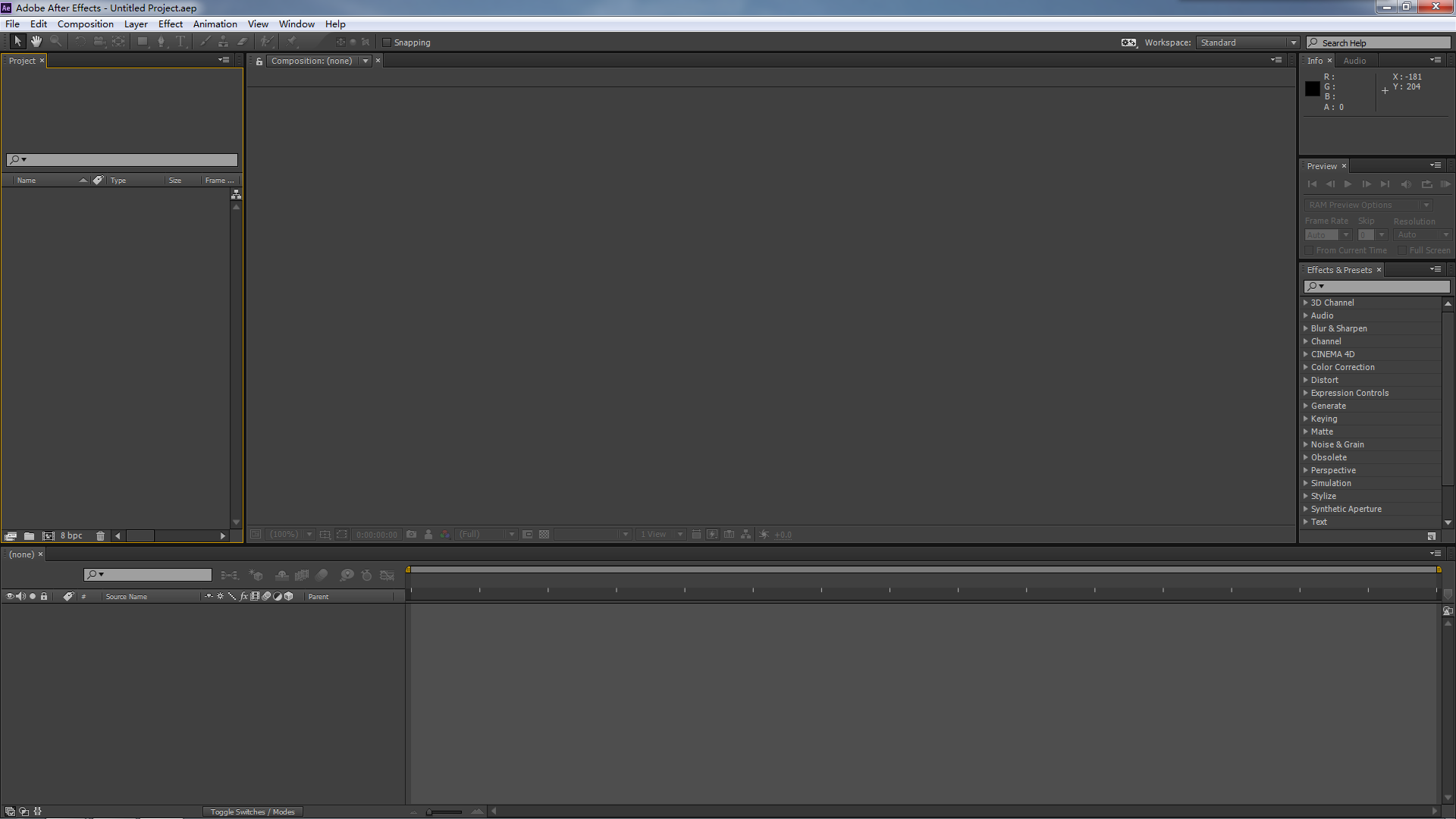Toggle Frame Blending enable switch in timeline

[x=302, y=576]
